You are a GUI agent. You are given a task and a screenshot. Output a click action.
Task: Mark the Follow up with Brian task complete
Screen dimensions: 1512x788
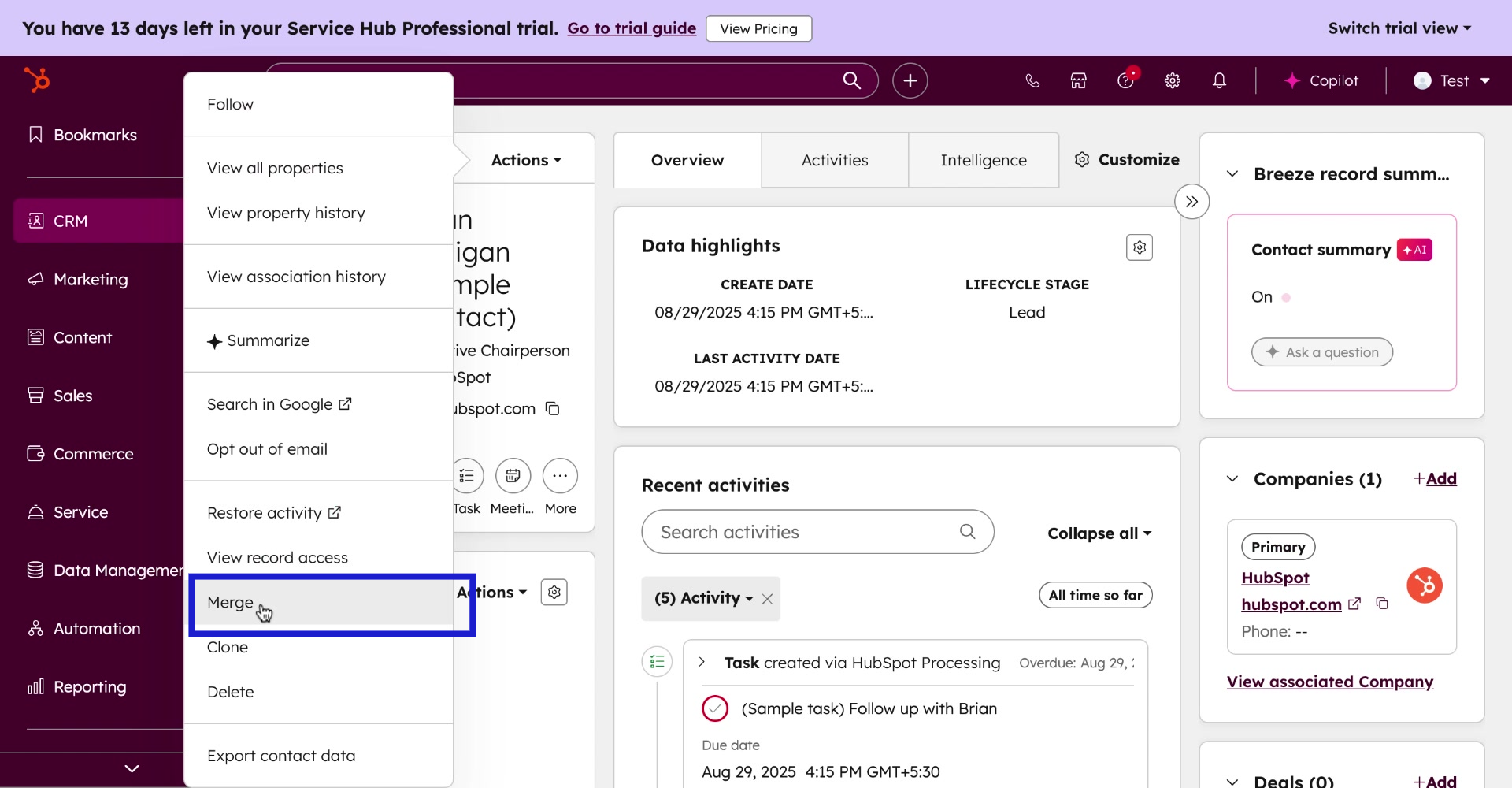point(714,708)
